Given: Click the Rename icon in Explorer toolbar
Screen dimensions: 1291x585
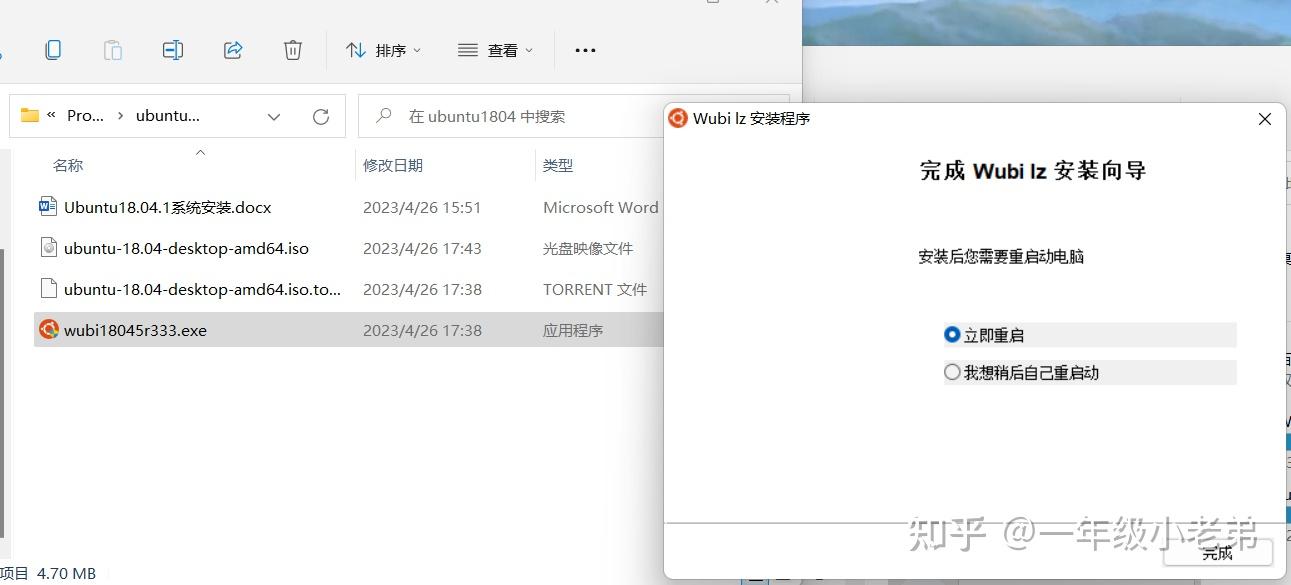Looking at the screenshot, I should tap(172, 49).
